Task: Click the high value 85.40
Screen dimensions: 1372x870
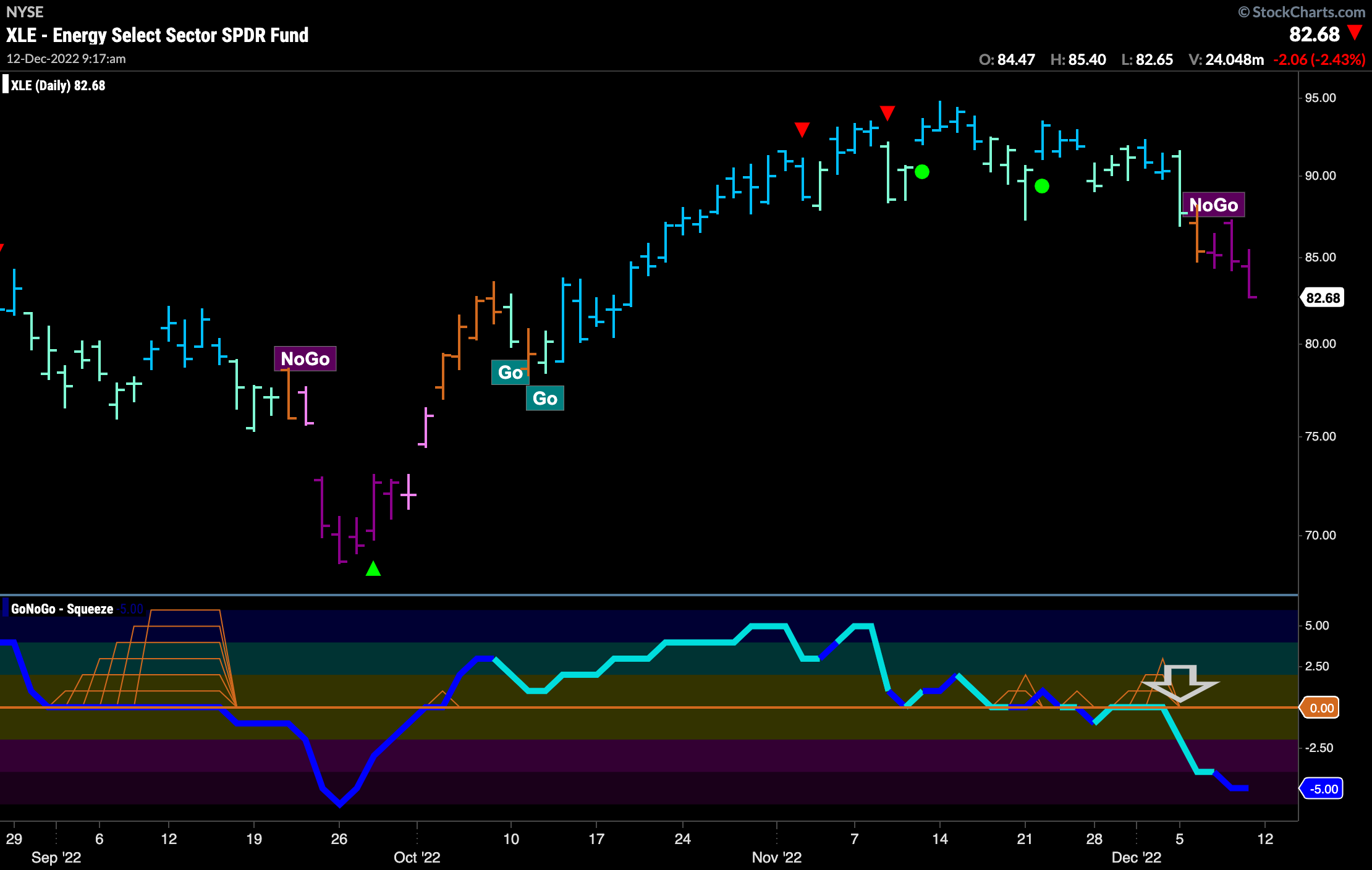Action: (x=1087, y=59)
